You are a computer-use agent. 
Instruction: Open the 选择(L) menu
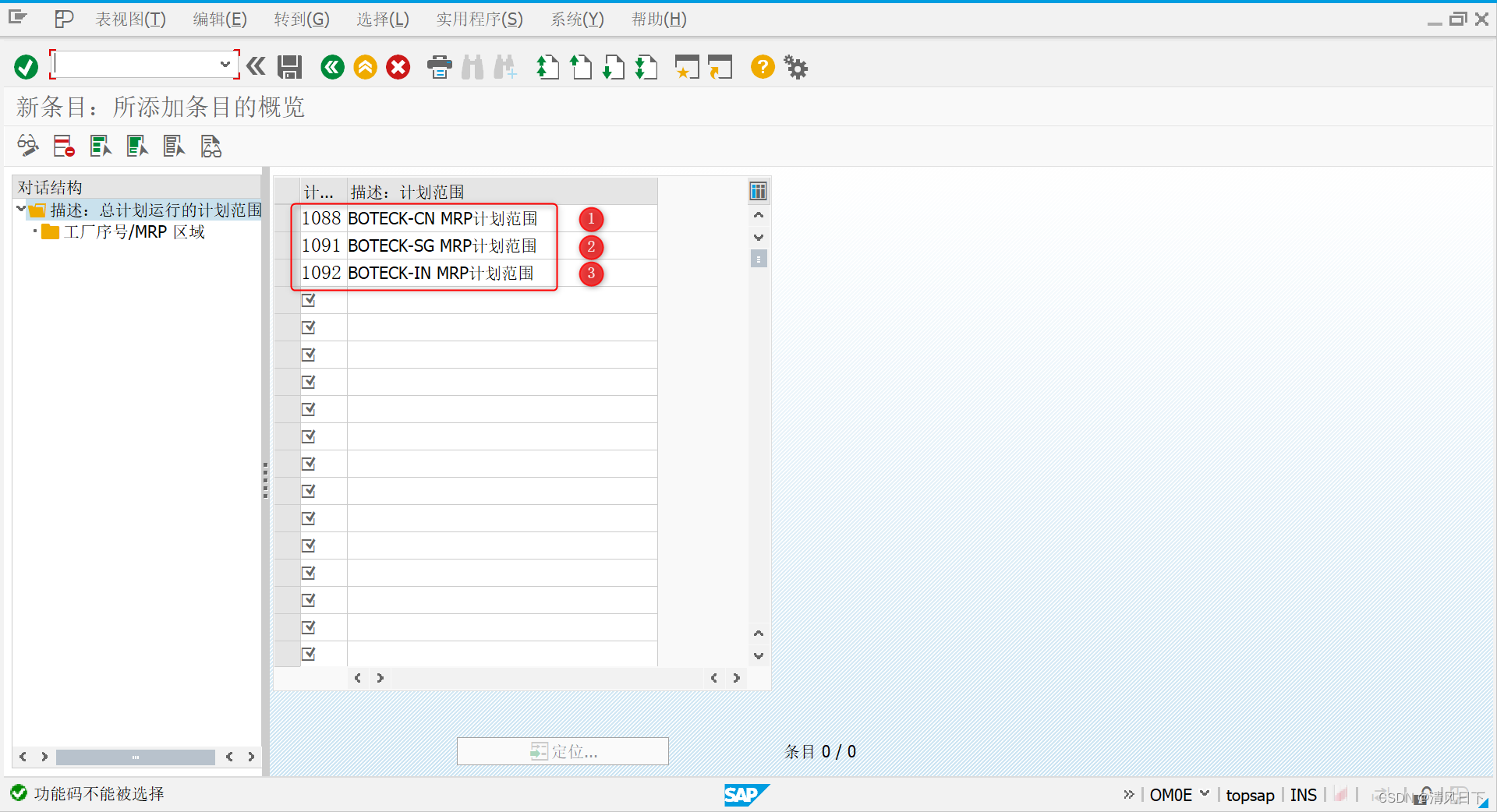[383, 19]
